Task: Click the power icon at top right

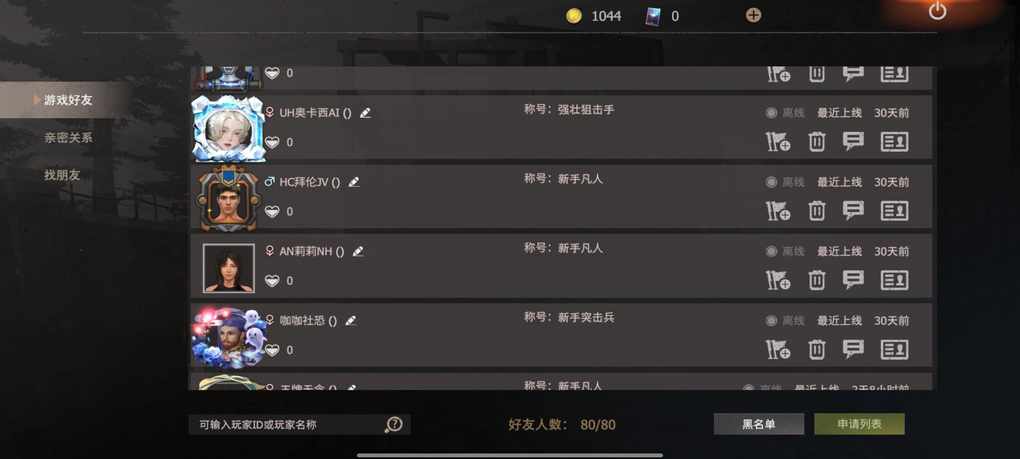Action: tap(937, 11)
